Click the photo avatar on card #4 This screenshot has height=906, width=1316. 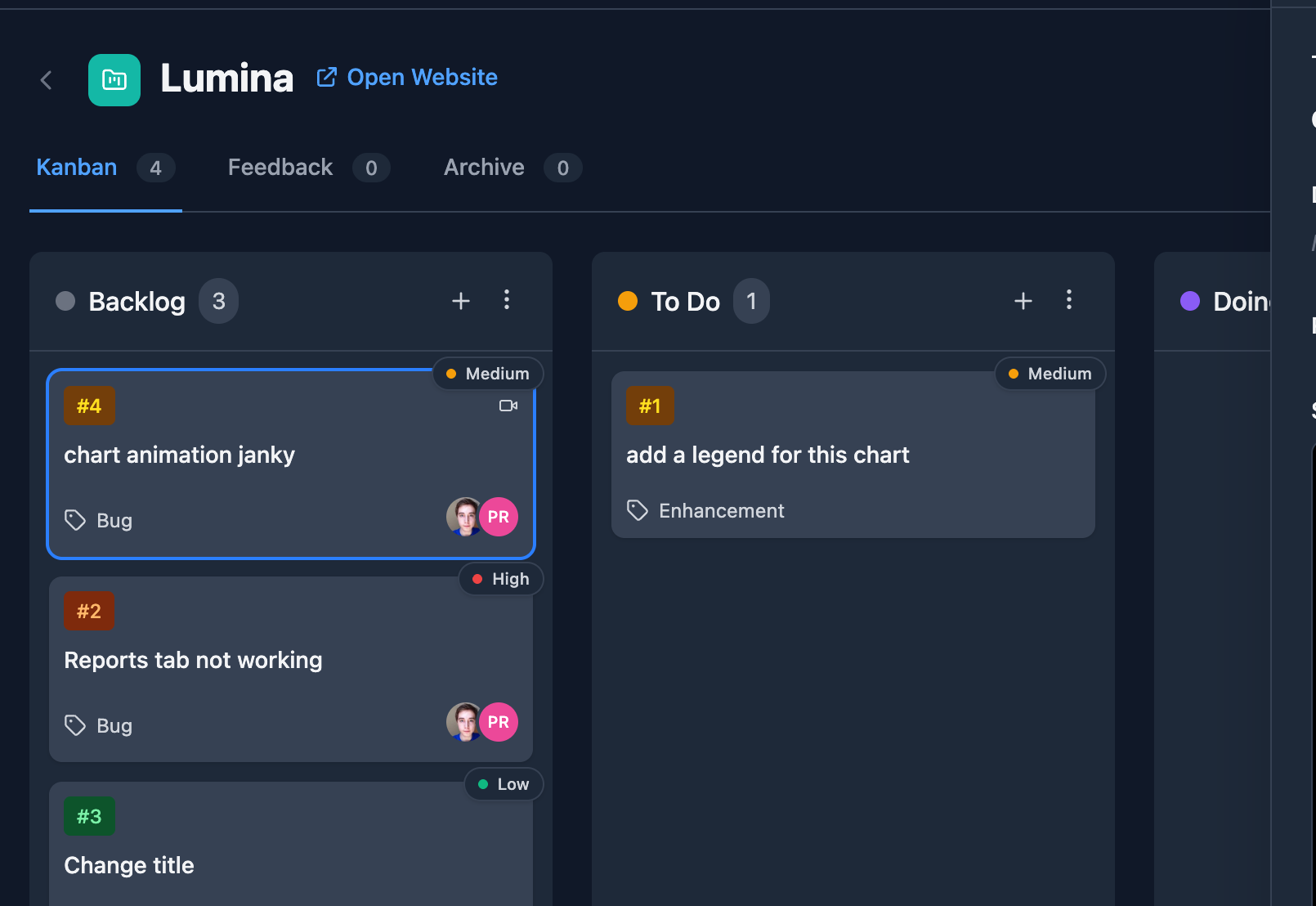pyautogui.click(x=463, y=517)
